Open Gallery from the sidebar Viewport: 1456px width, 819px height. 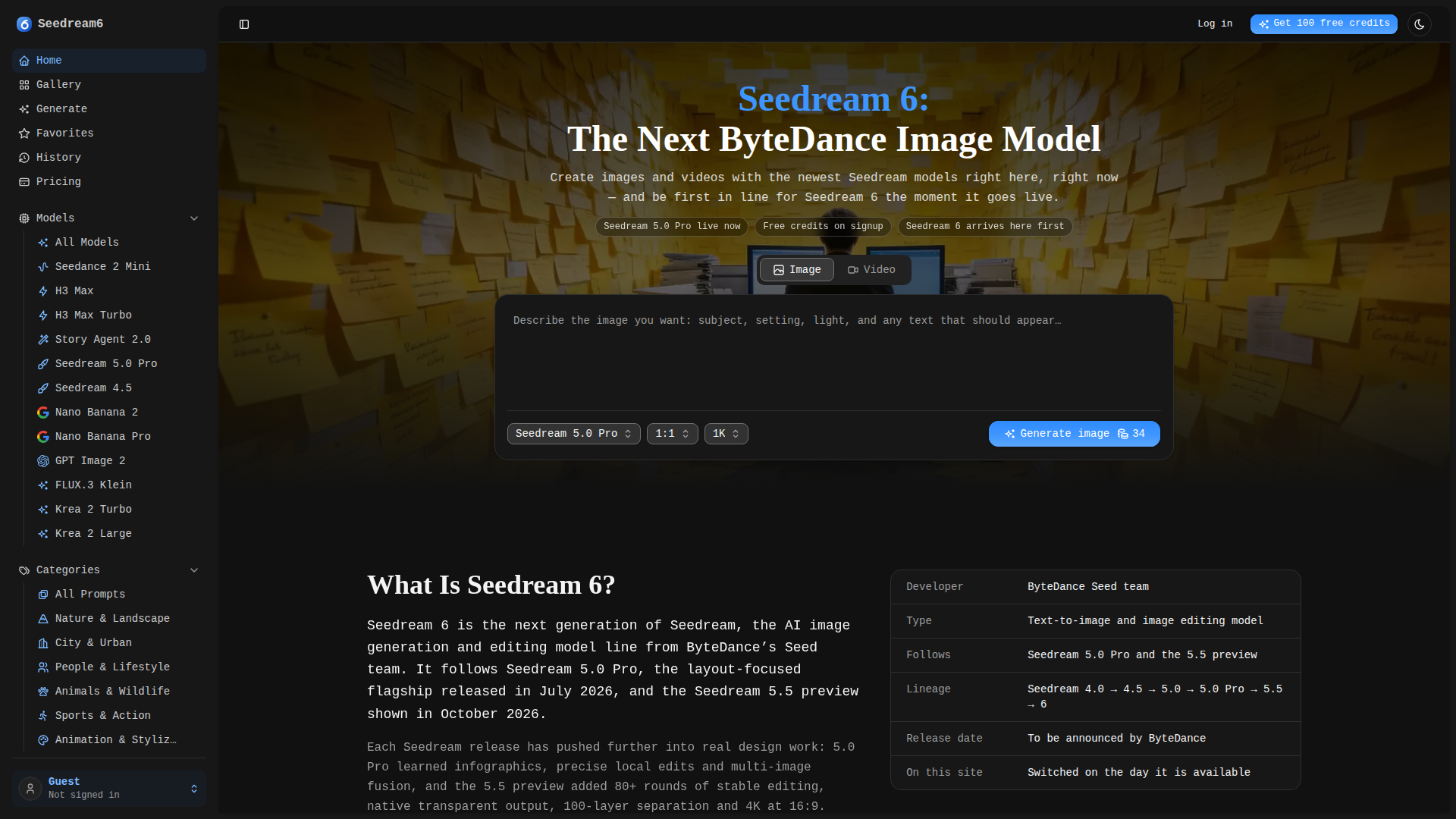[109, 85]
